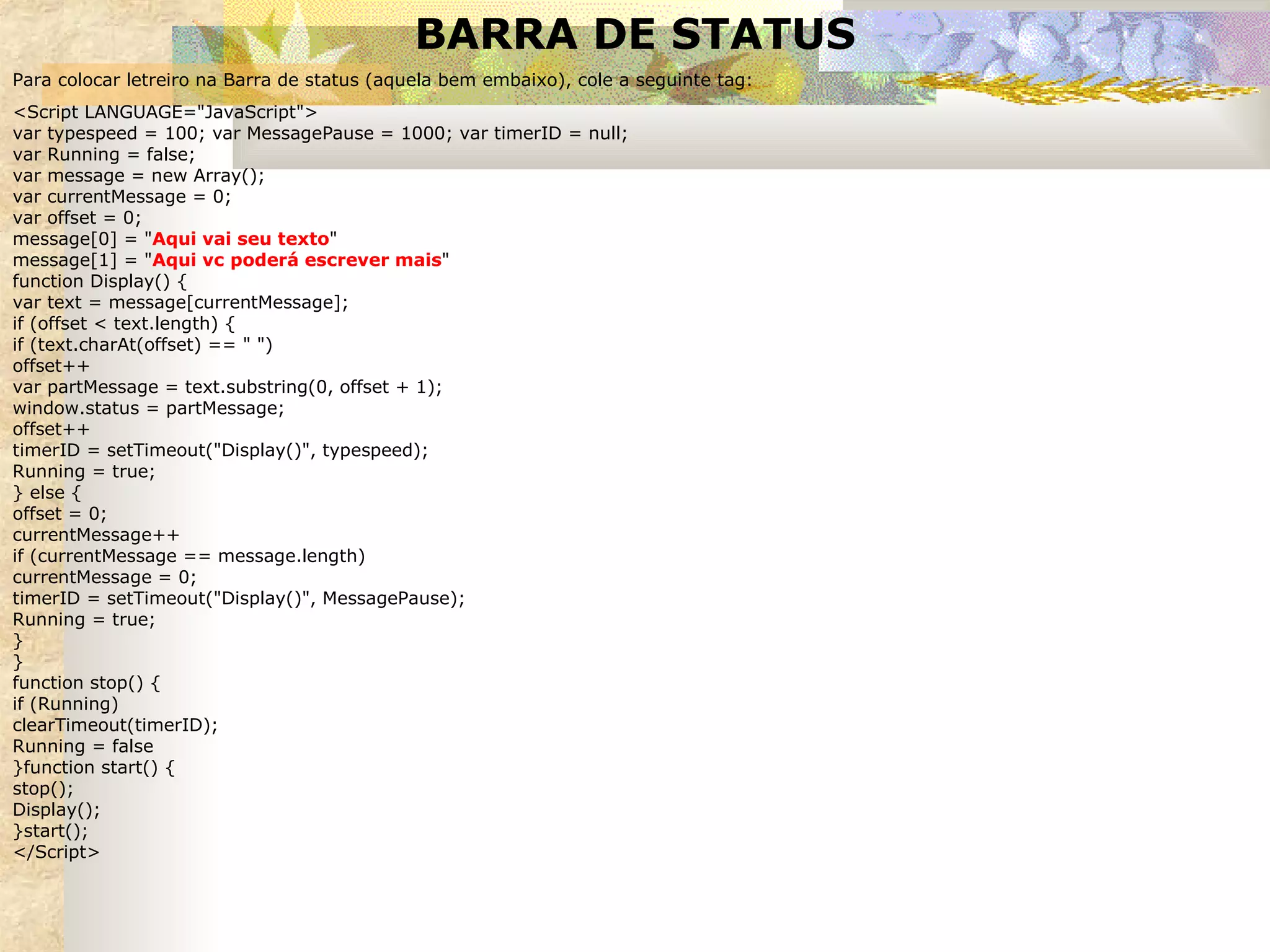Click the line '}function start() {'
This screenshot has height=952, width=1270.
pyautogui.click(x=94, y=768)
